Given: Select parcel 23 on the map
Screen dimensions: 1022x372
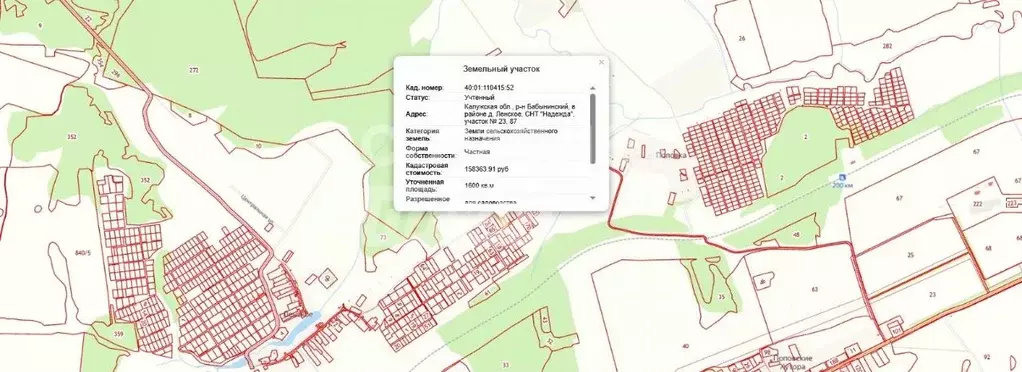Looking at the screenshot, I should tap(932, 295).
